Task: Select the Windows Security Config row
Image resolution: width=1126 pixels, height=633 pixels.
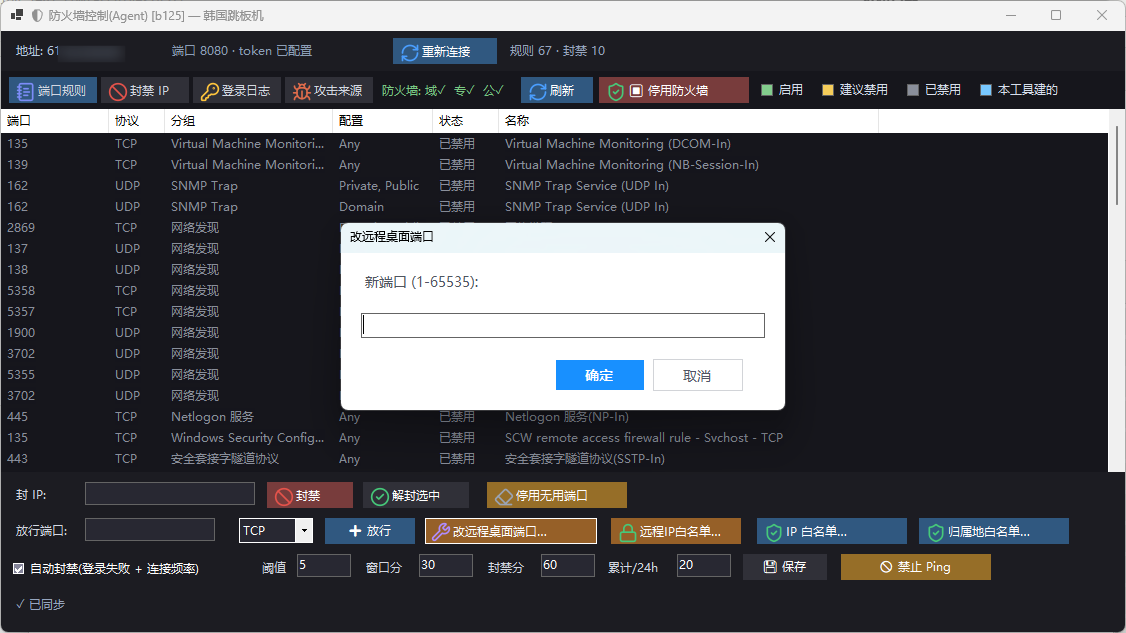Action: 554,438
